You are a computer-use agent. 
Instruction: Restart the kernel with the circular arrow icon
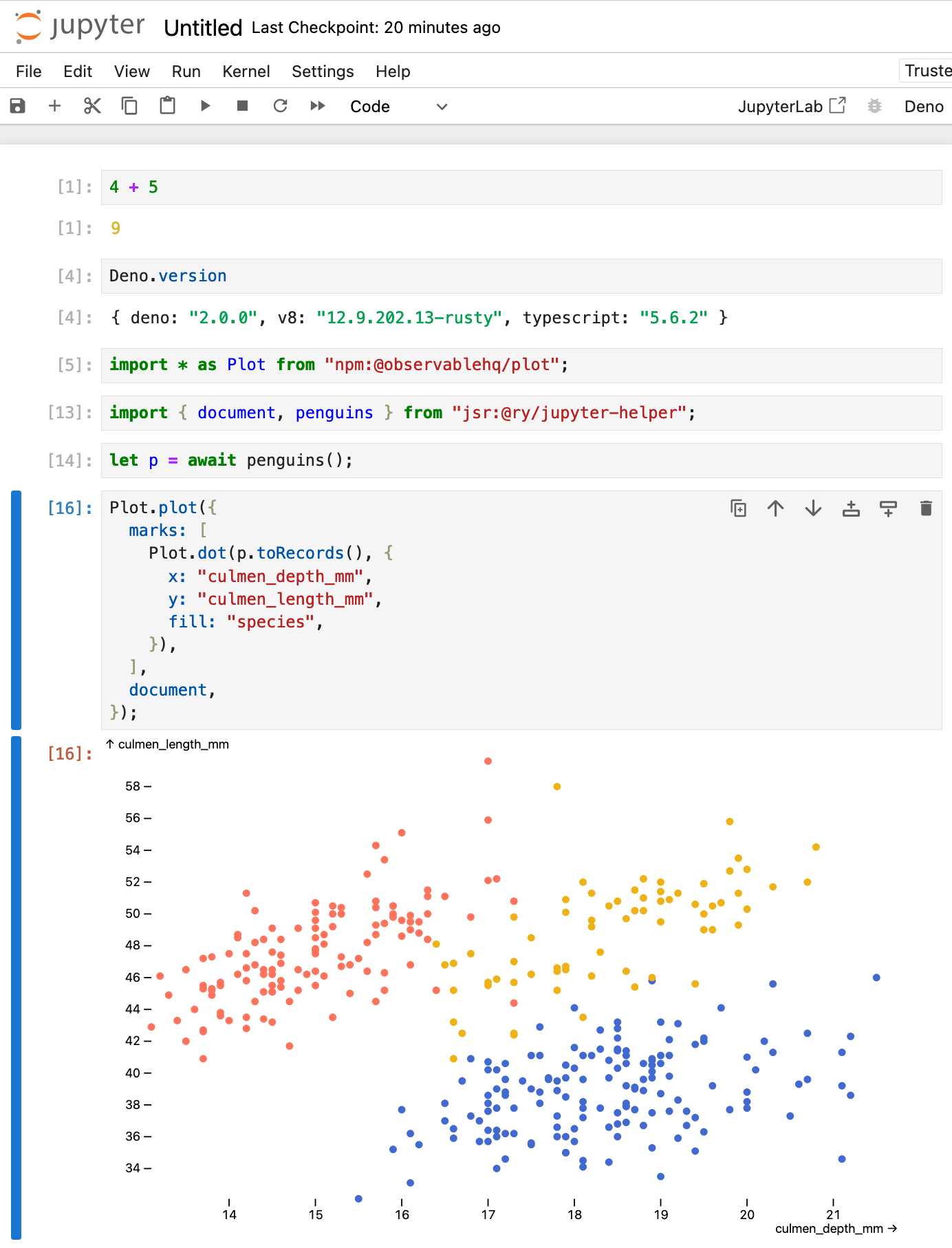pos(280,106)
